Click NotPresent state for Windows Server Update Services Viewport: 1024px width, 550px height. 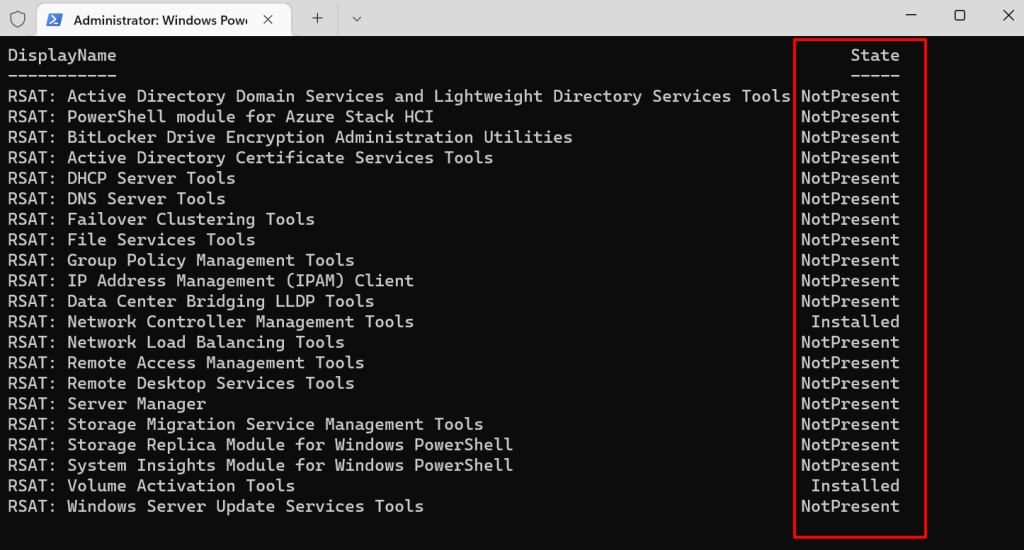(x=849, y=506)
